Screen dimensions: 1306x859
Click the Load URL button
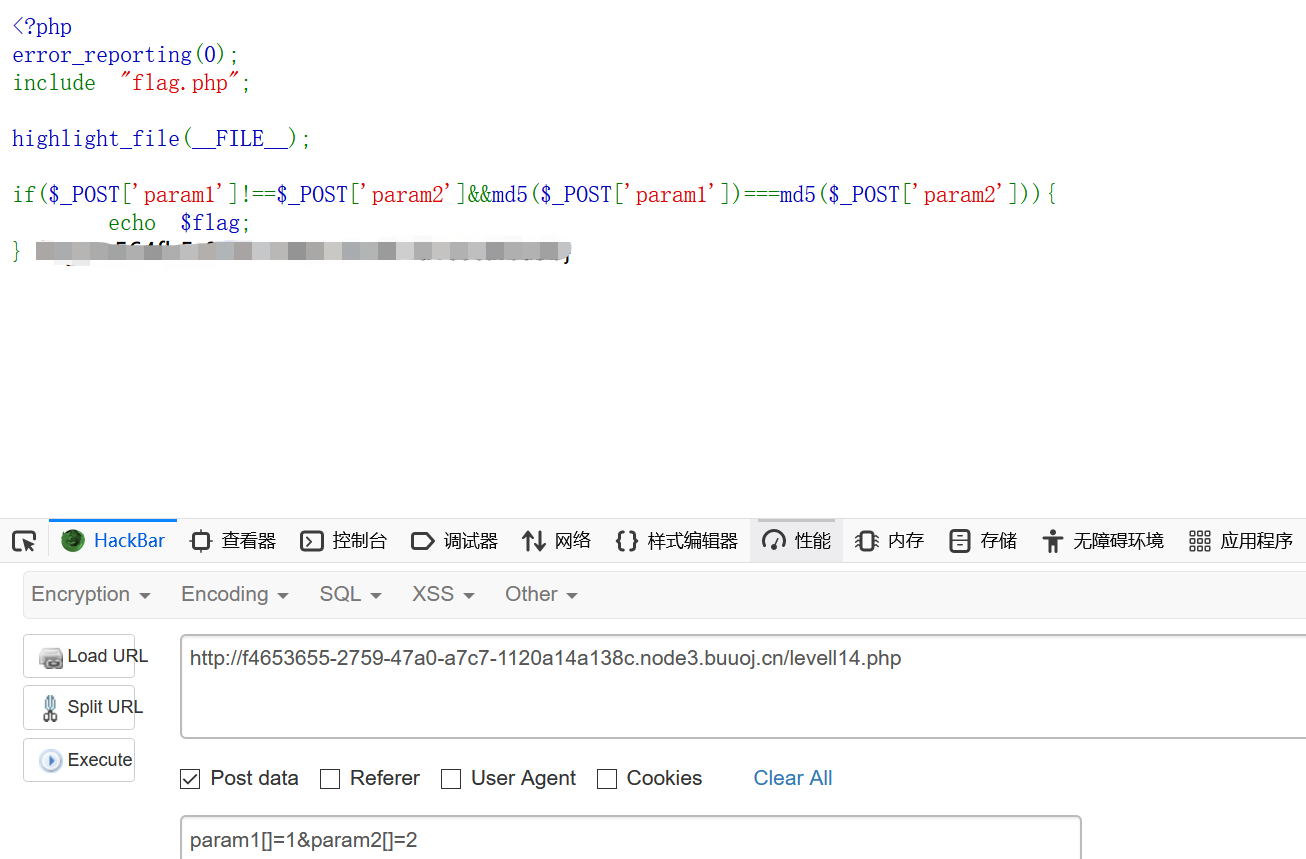pyautogui.click(x=79, y=656)
